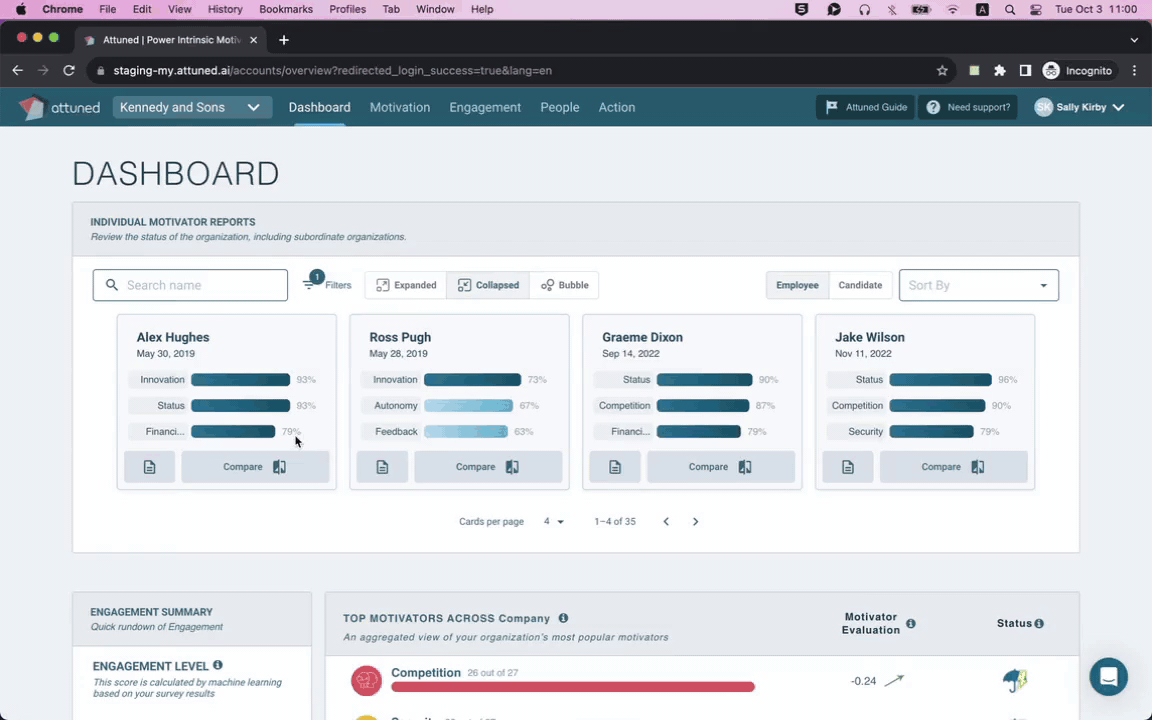Open Kennedy and Sons organization selector
The height and width of the screenshot is (720, 1152).
click(x=192, y=107)
